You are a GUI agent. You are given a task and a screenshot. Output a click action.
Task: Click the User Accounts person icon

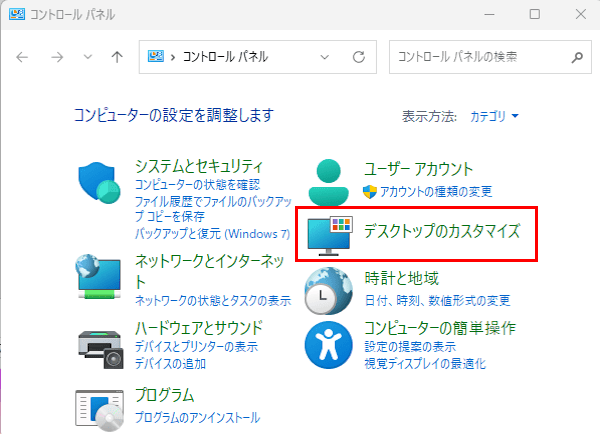tap(328, 182)
